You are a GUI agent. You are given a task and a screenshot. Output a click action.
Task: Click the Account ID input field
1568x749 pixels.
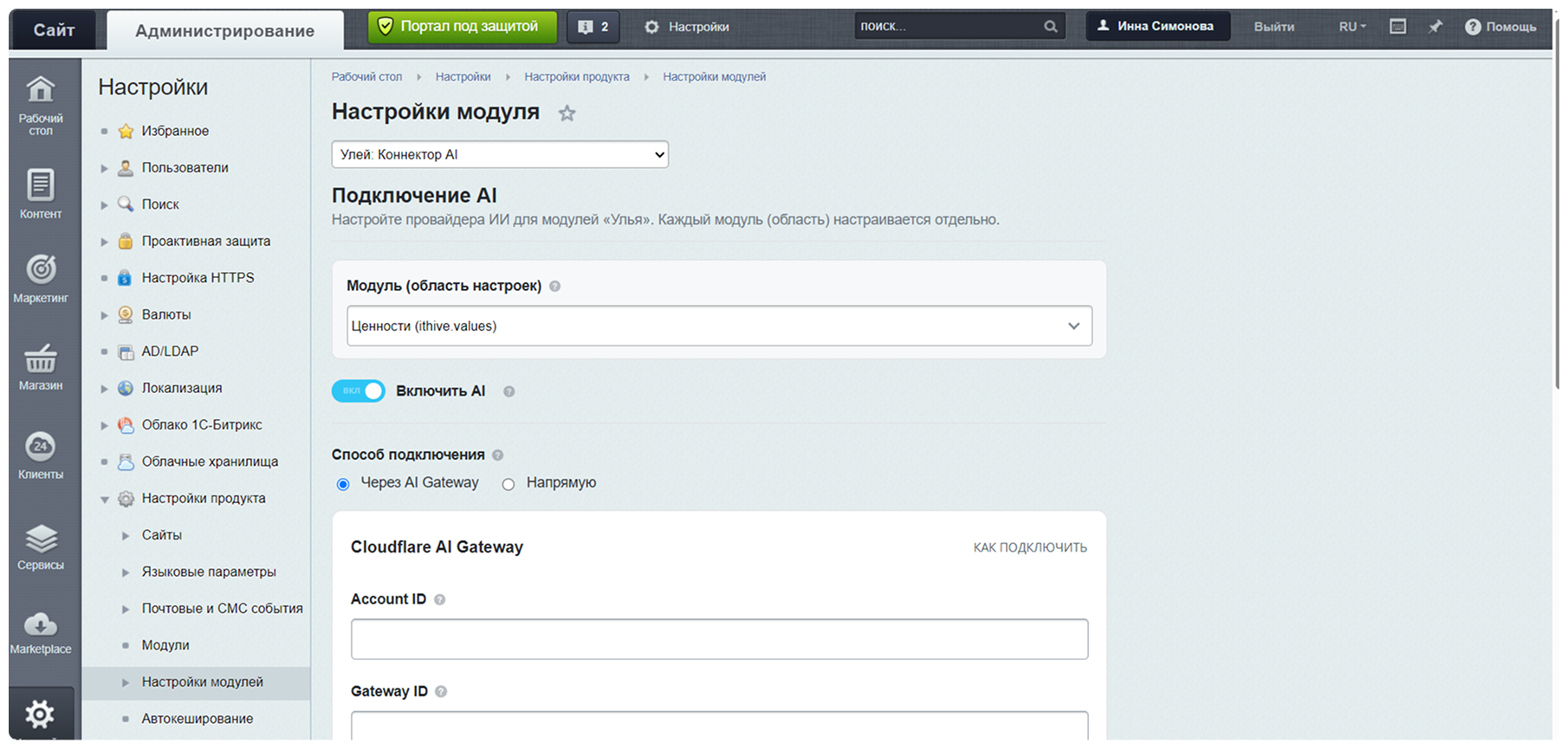(719, 639)
